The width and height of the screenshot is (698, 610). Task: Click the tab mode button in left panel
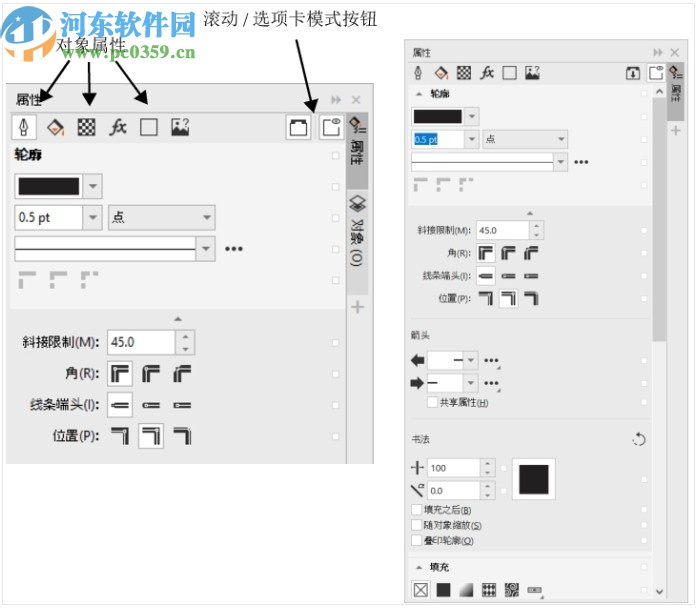(x=298, y=128)
